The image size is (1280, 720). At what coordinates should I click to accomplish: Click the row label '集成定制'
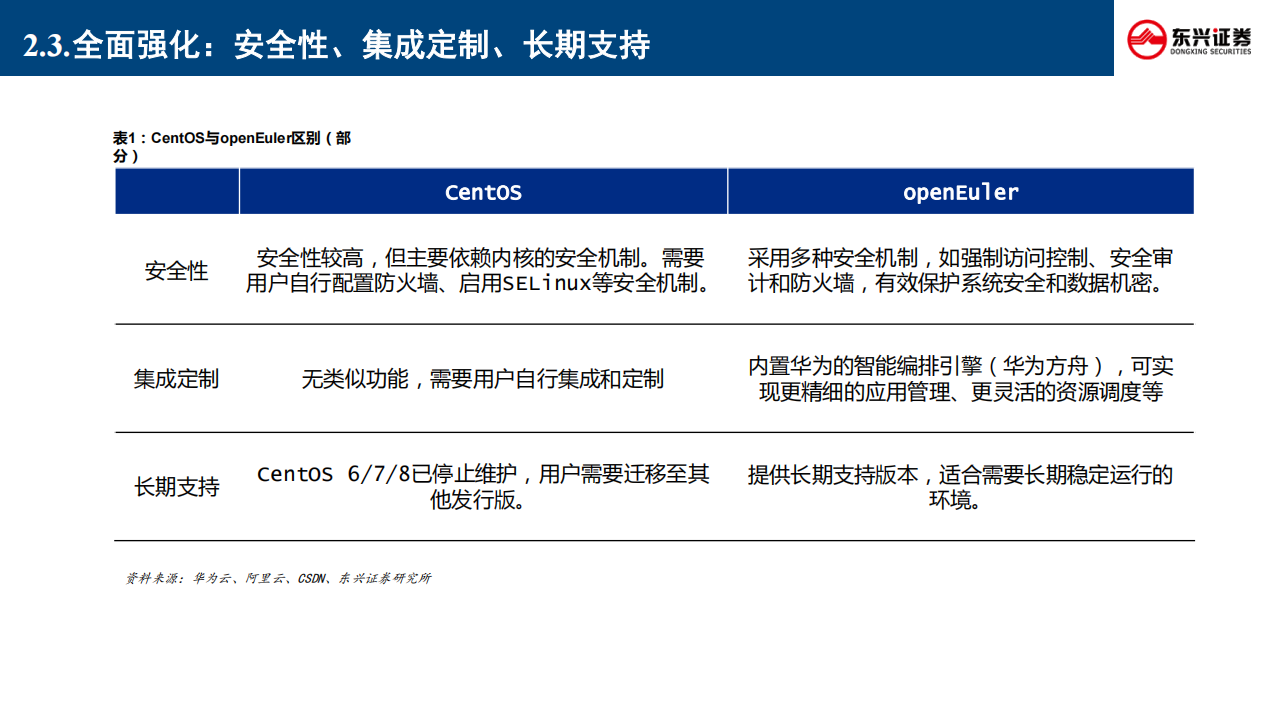[177, 379]
